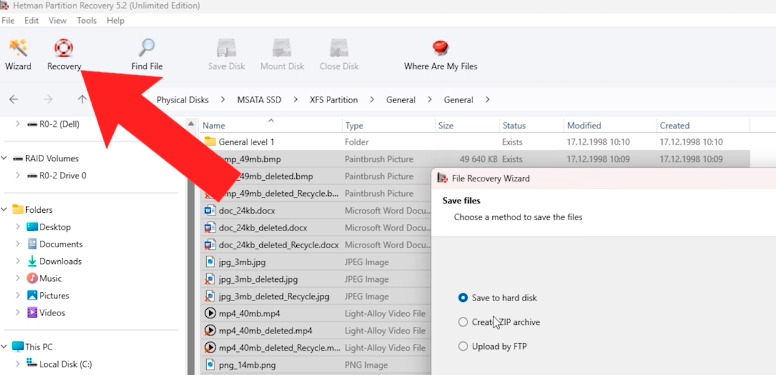Open the Edit menu

click(x=32, y=21)
